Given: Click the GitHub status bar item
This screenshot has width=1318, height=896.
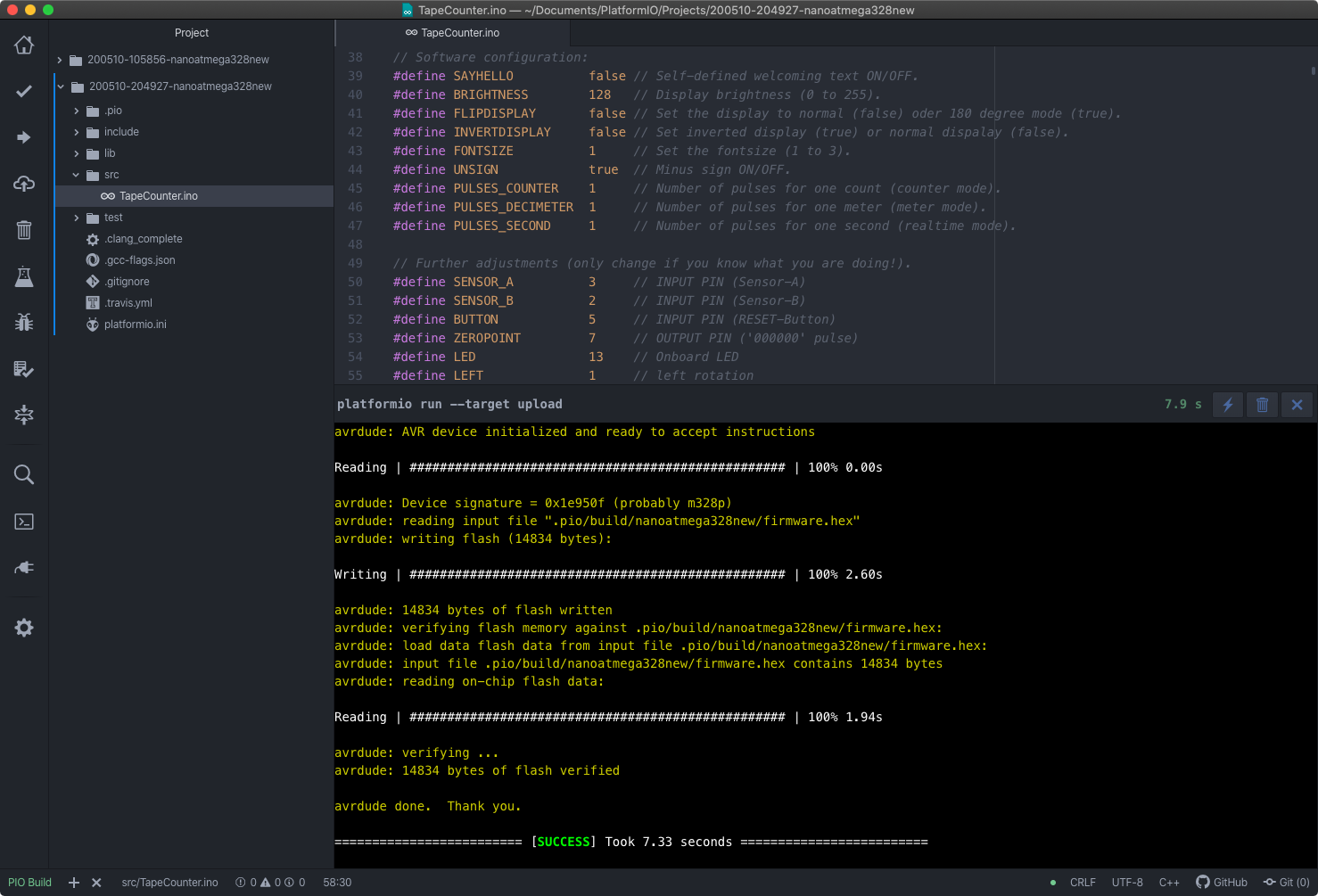Looking at the screenshot, I should [1222, 883].
